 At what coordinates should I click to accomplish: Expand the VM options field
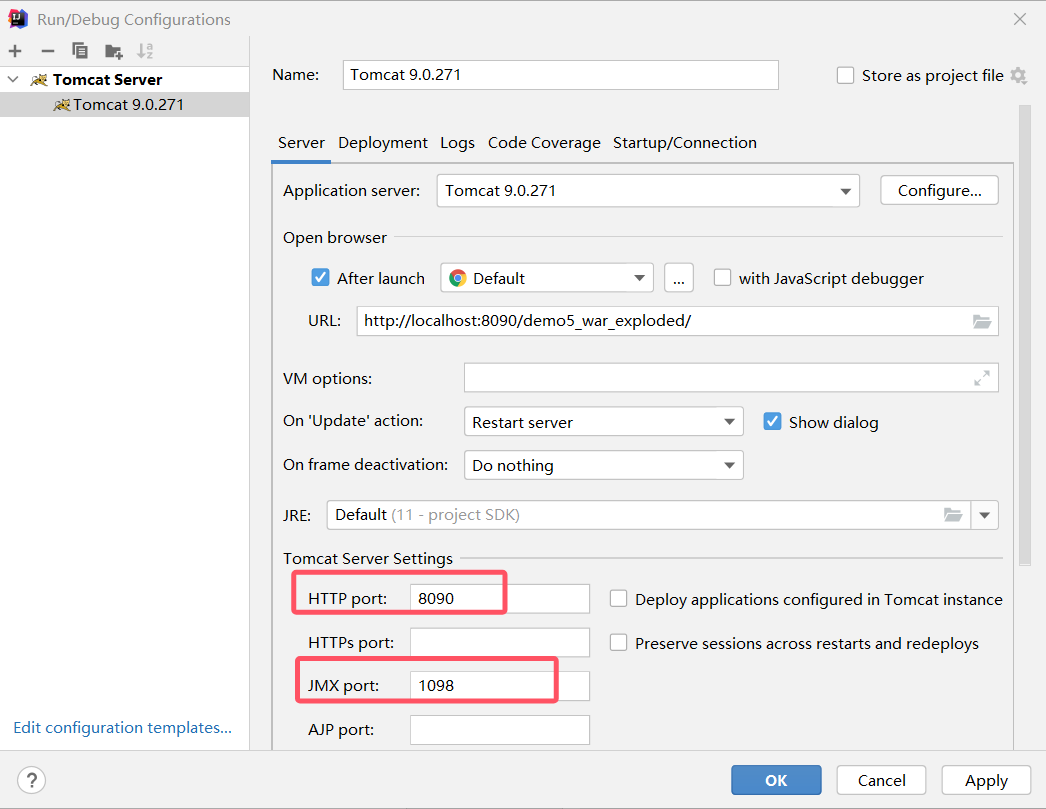[x=981, y=378]
